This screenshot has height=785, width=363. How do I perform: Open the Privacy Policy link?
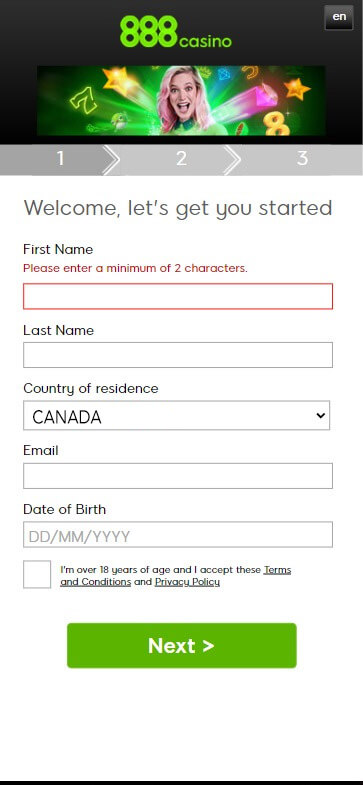point(187,582)
